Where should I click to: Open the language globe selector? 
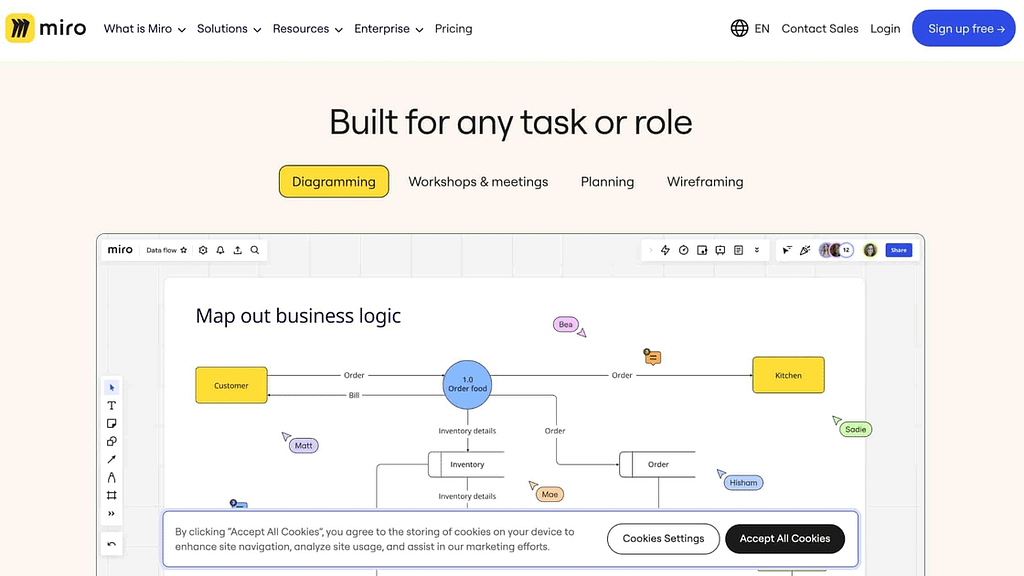tap(739, 28)
